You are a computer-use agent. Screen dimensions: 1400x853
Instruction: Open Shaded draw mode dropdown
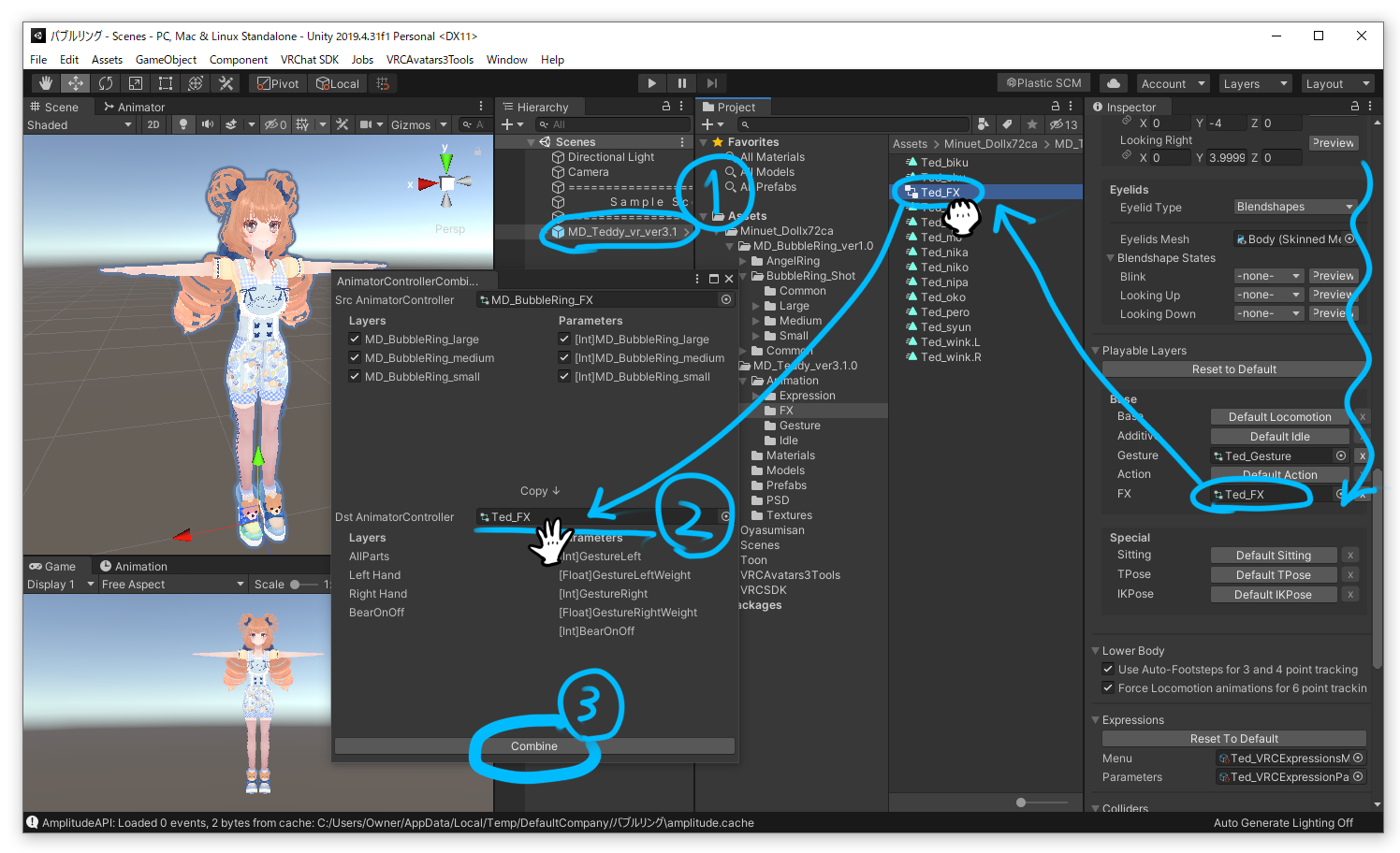click(x=80, y=124)
